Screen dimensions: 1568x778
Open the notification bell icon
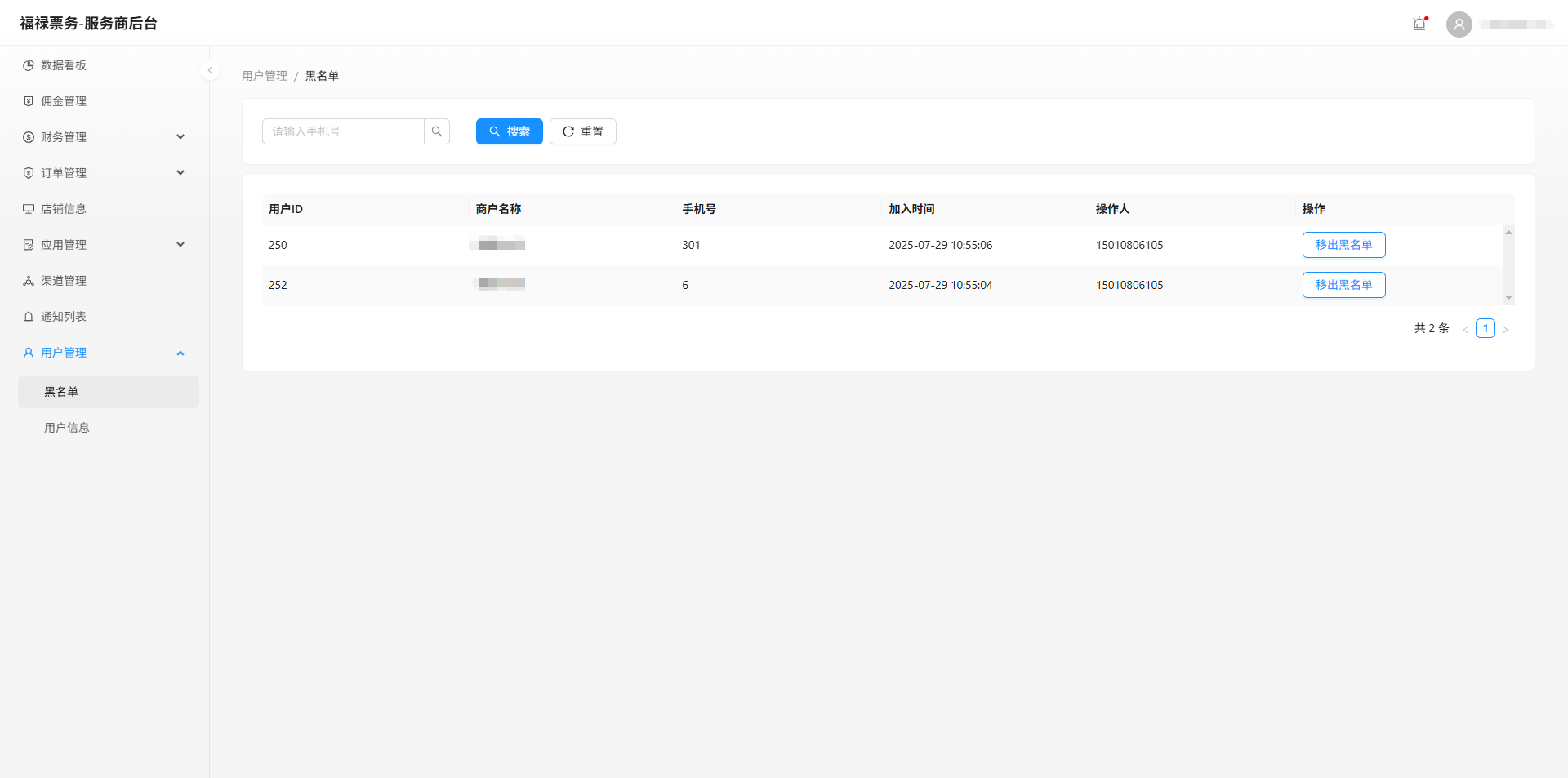1419,24
